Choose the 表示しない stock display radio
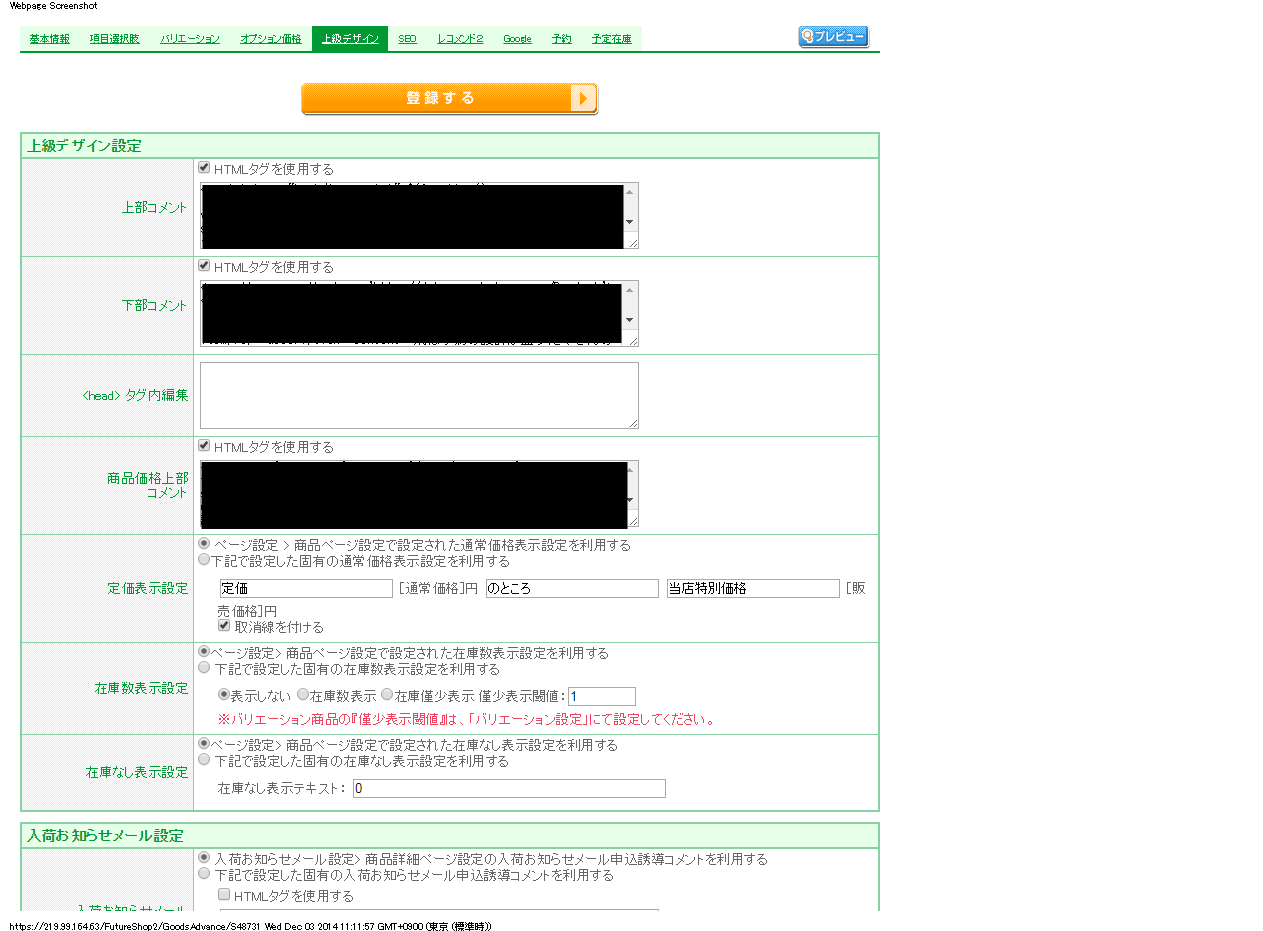1263x931 pixels. pos(224,695)
